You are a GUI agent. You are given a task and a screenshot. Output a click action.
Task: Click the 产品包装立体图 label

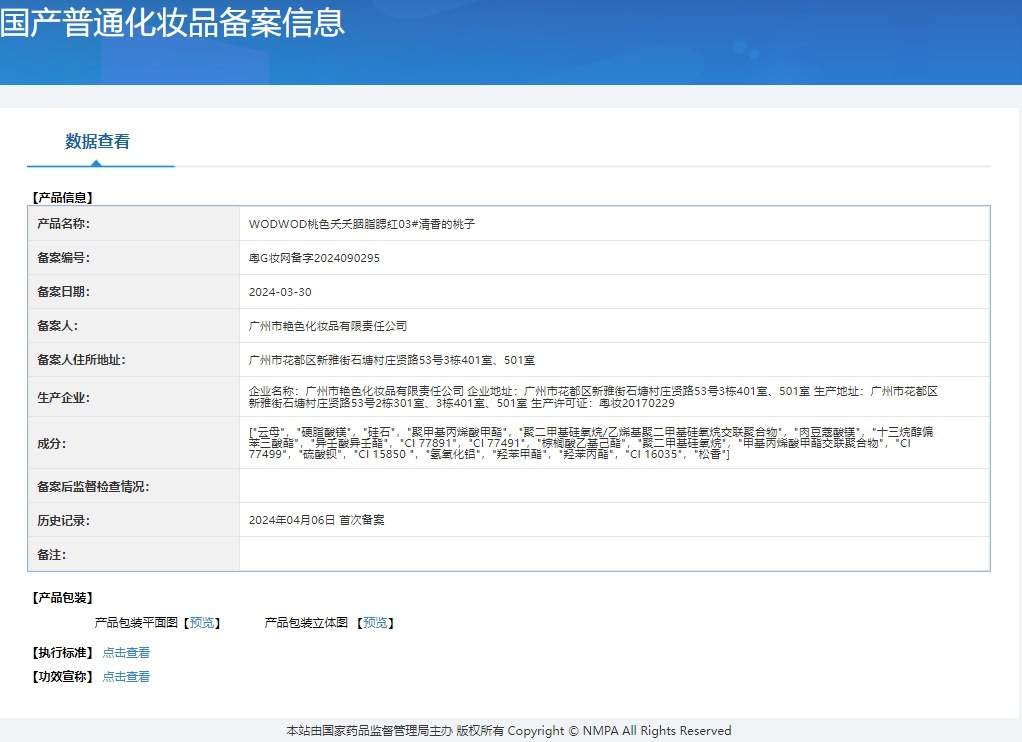tap(306, 623)
